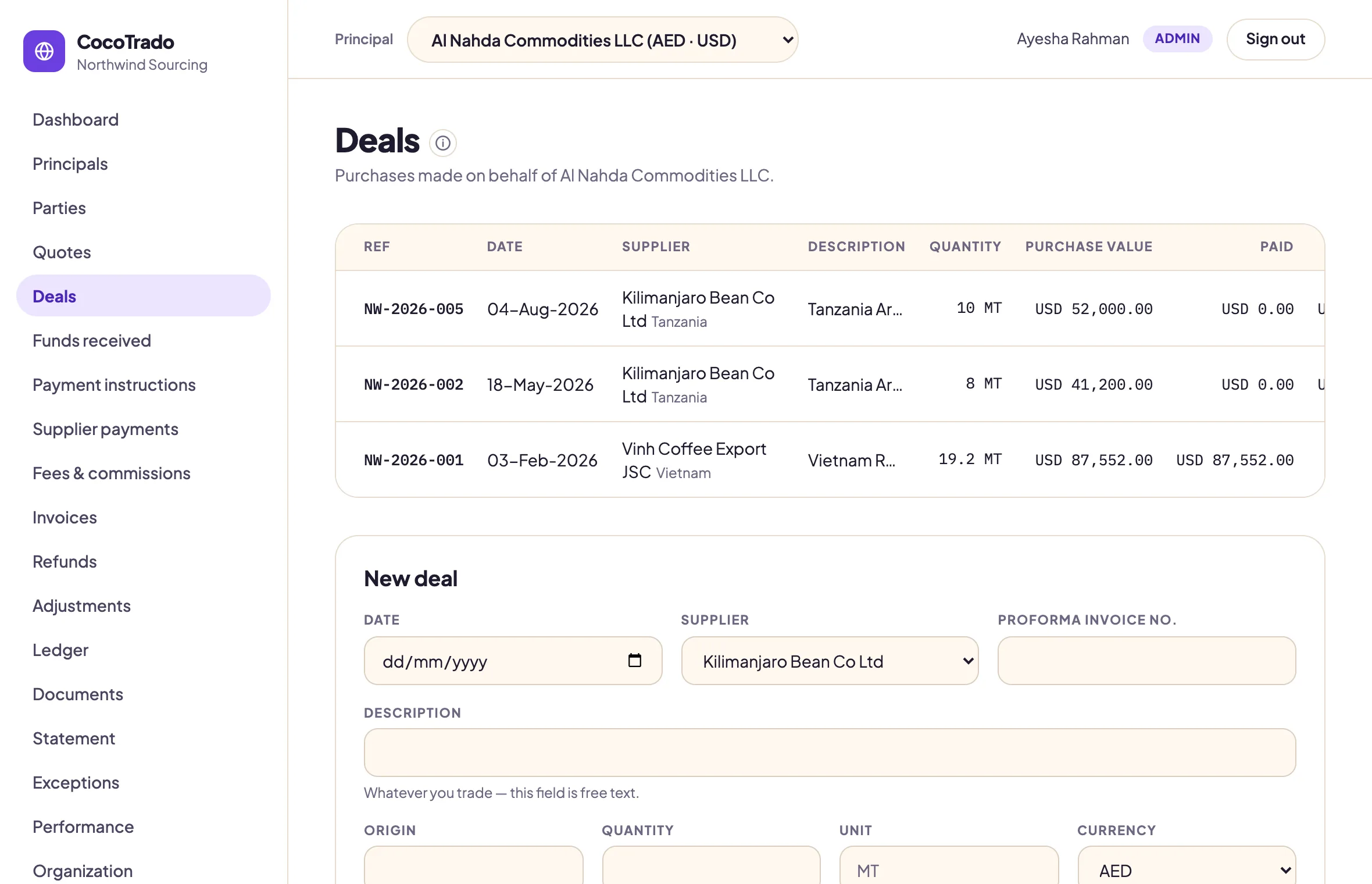Screen dimensions: 1372x884
Task: Click the ADMIN role badge
Action: click(x=1177, y=38)
